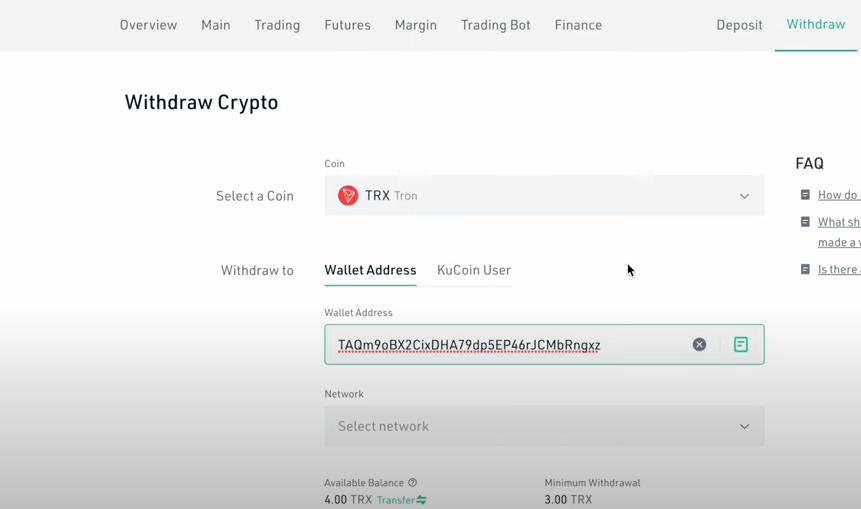Expand the Coin dropdown chevron arrow
The width and height of the screenshot is (861, 509).
pos(744,196)
